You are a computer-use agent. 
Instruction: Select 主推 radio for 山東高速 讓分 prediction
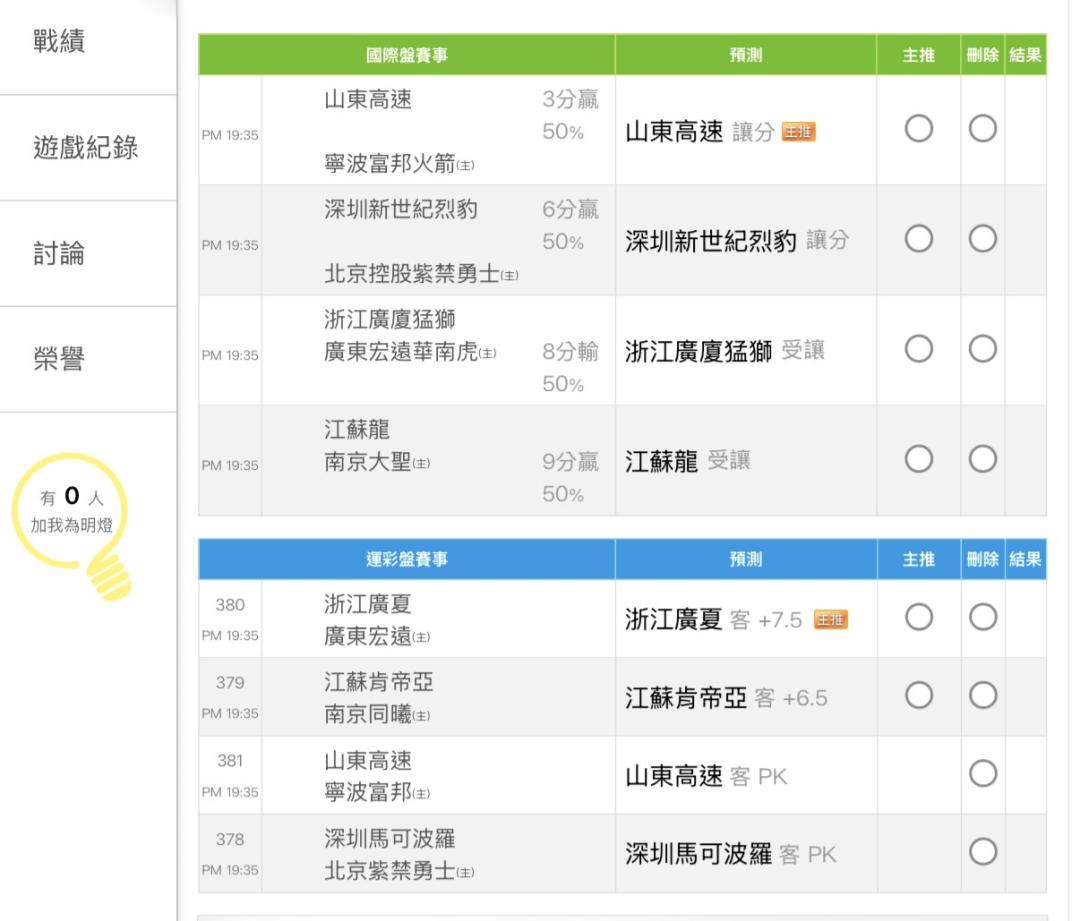point(919,129)
